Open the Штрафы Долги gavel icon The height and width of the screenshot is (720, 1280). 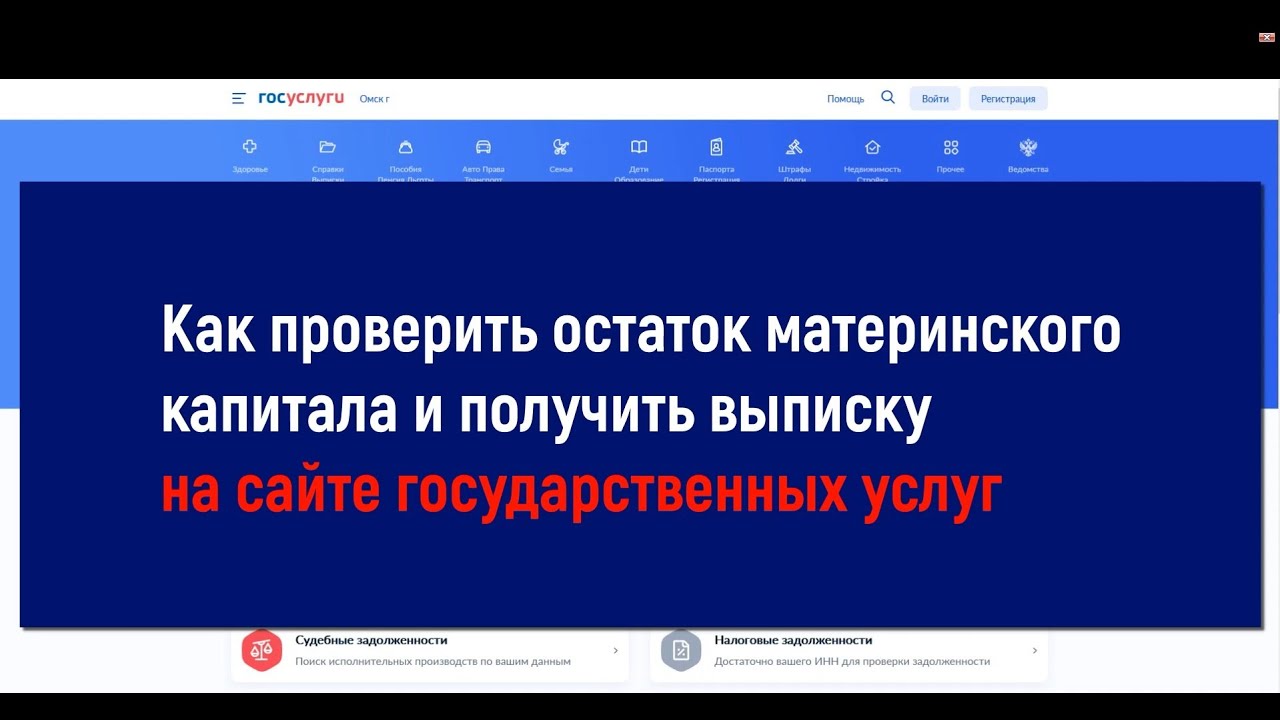[x=794, y=147]
